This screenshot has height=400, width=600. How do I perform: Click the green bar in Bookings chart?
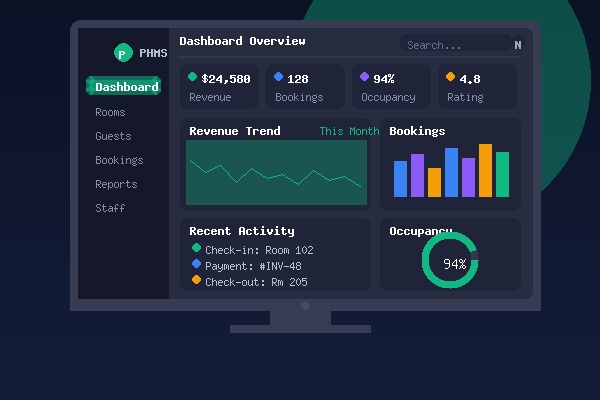coord(502,175)
